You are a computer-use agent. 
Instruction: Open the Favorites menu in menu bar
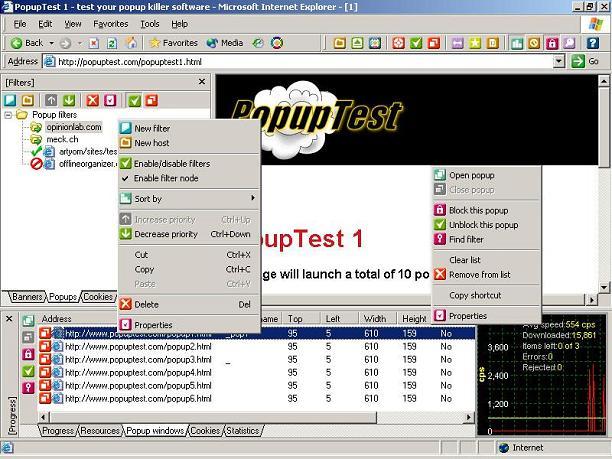tap(110, 24)
